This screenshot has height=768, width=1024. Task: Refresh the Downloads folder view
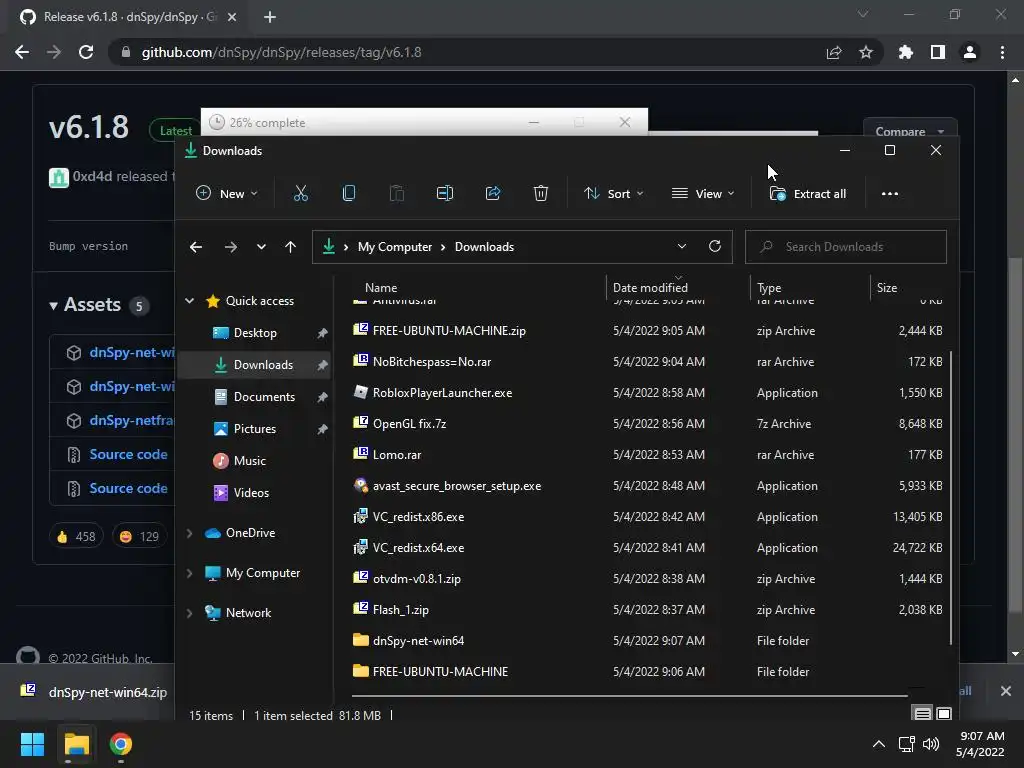click(x=715, y=246)
